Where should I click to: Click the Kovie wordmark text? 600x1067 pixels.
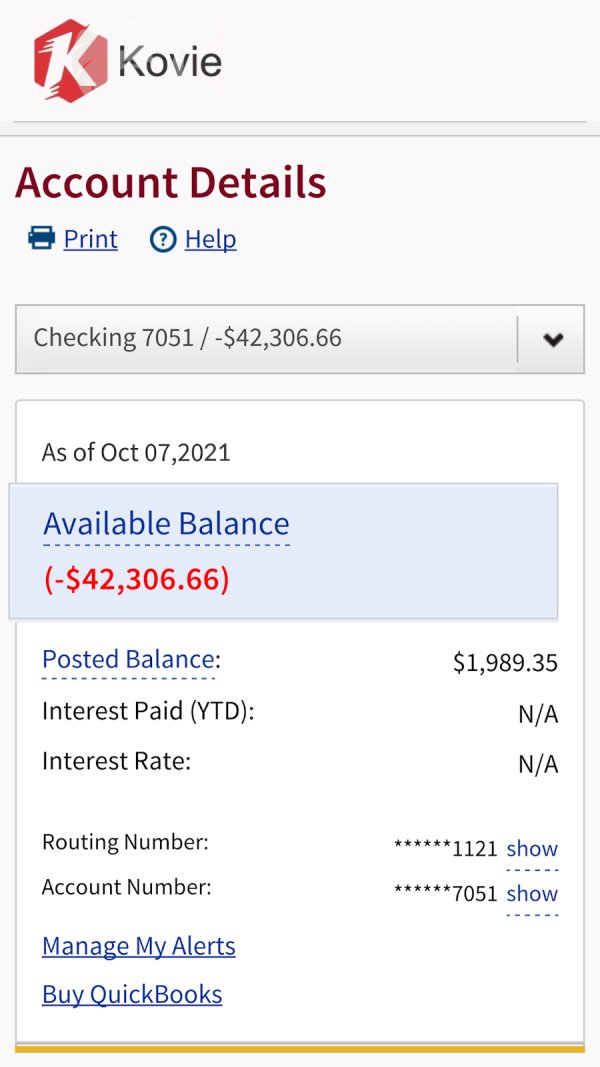point(169,62)
